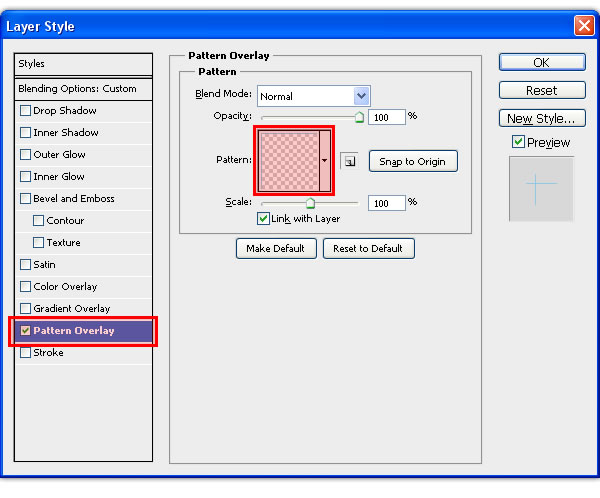Click Make Default button
Screen dimensions: 600x498
(x=276, y=248)
